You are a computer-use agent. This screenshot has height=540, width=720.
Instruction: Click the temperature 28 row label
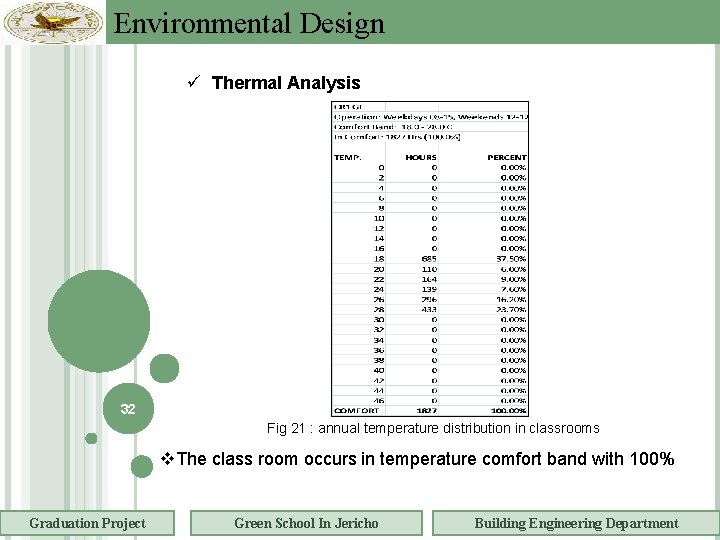click(379, 309)
